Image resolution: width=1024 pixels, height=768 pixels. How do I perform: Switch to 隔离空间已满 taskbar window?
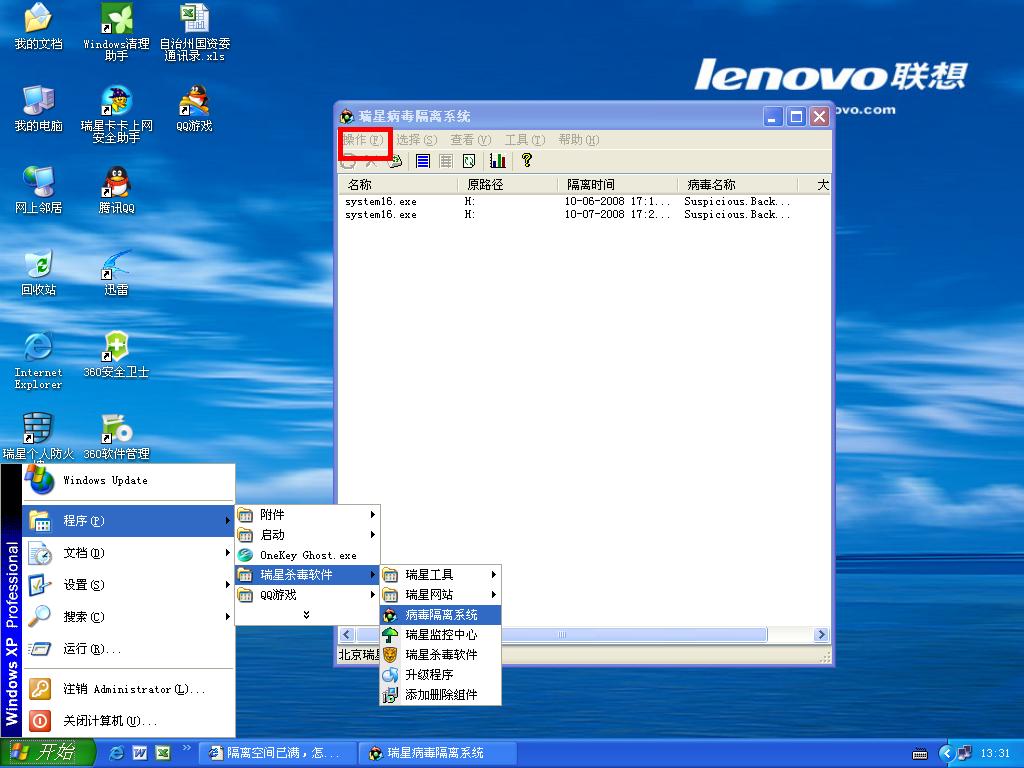(278, 753)
